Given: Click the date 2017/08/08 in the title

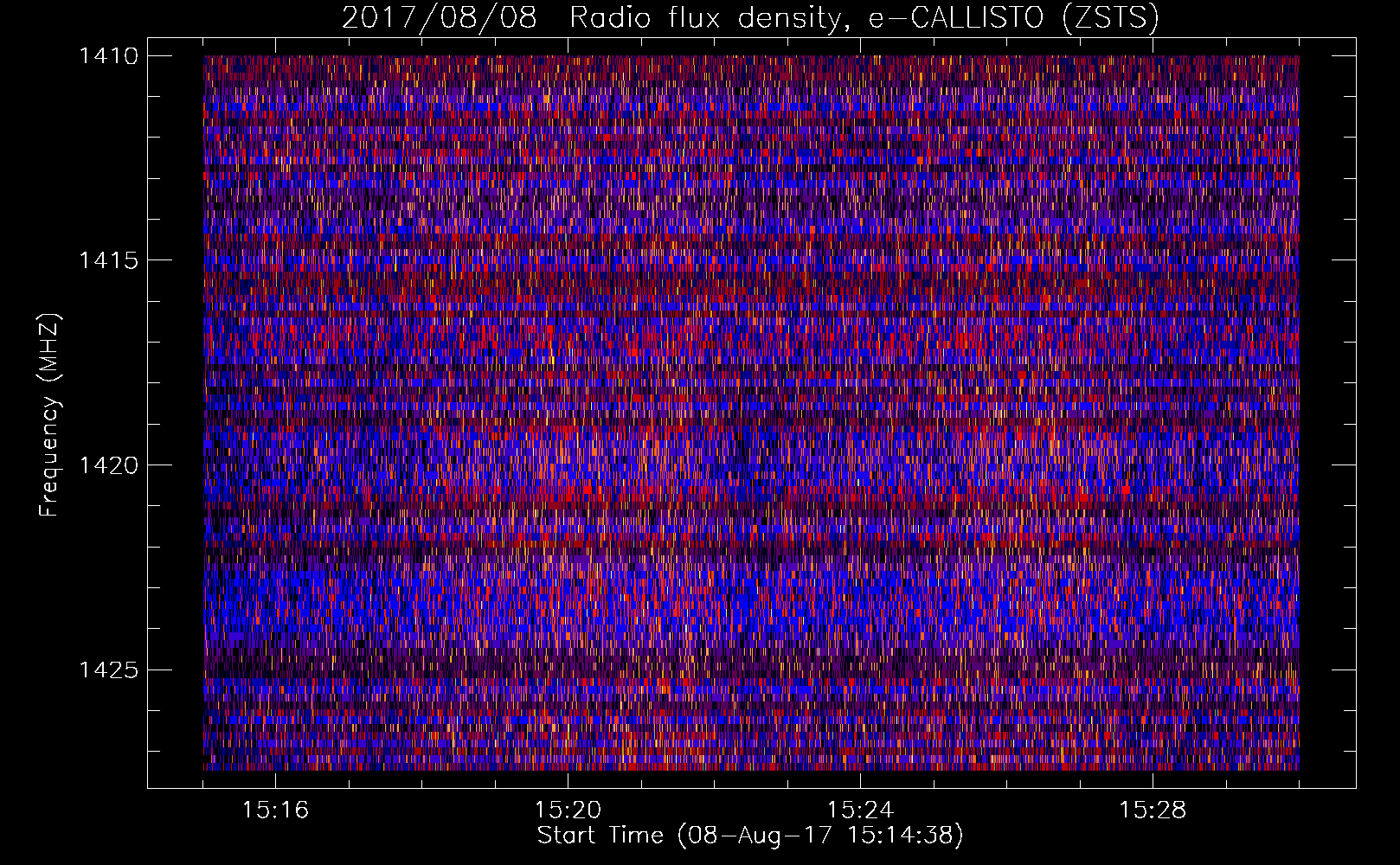Looking at the screenshot, I should (x=440, y=17).
